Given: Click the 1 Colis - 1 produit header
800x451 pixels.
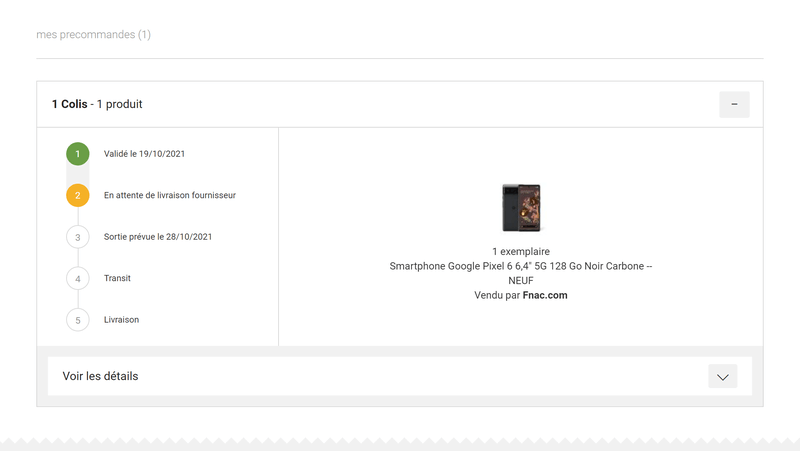Looking at the screenshot, I should 104,104.
